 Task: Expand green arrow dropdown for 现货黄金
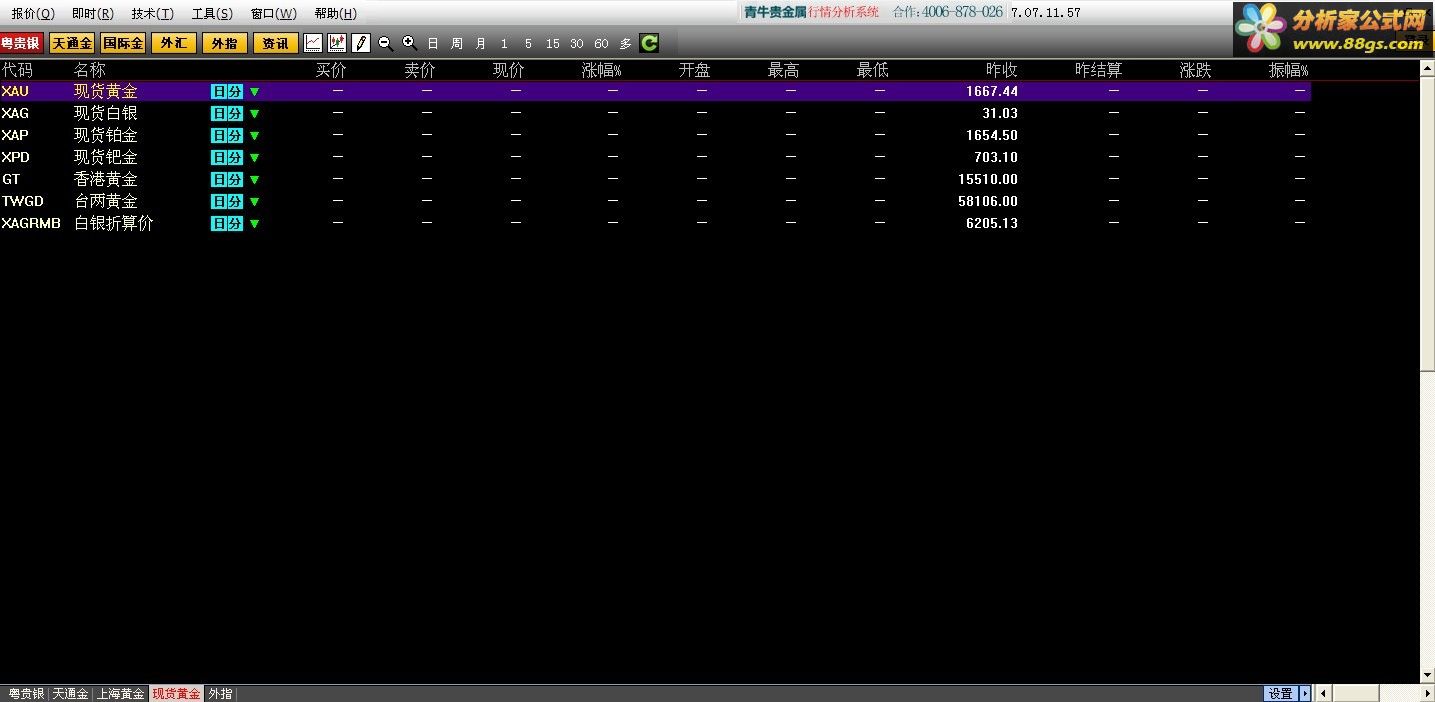(254, 91)
